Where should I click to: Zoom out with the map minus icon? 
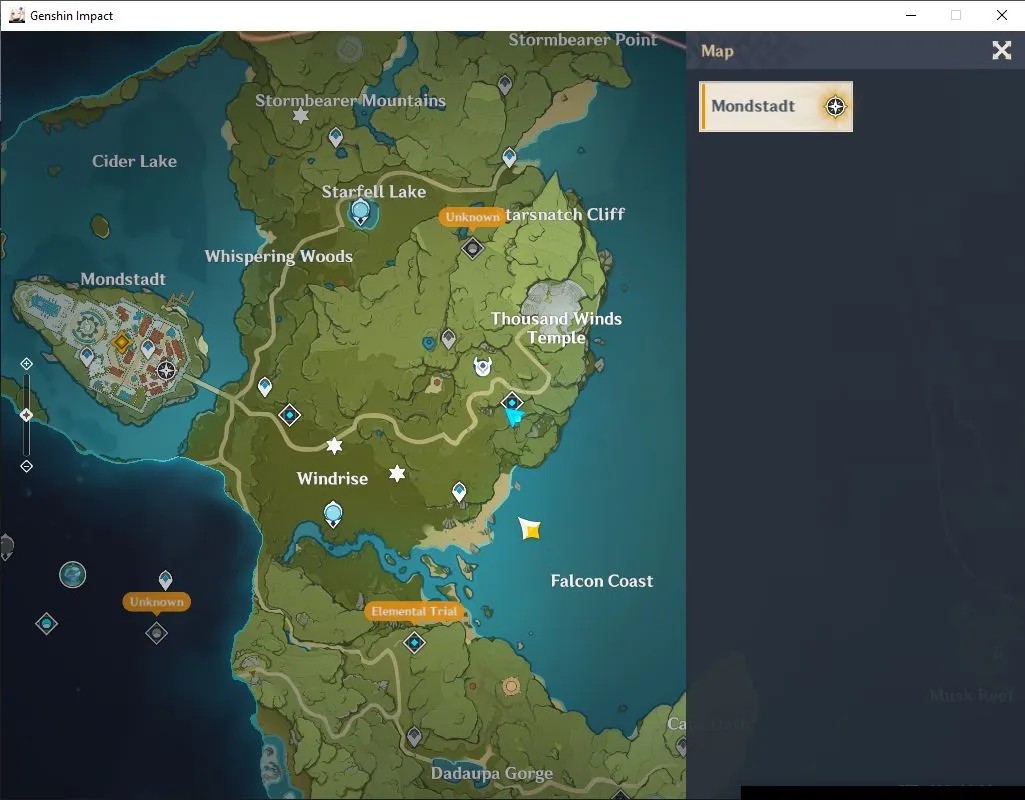coord(26,466)
